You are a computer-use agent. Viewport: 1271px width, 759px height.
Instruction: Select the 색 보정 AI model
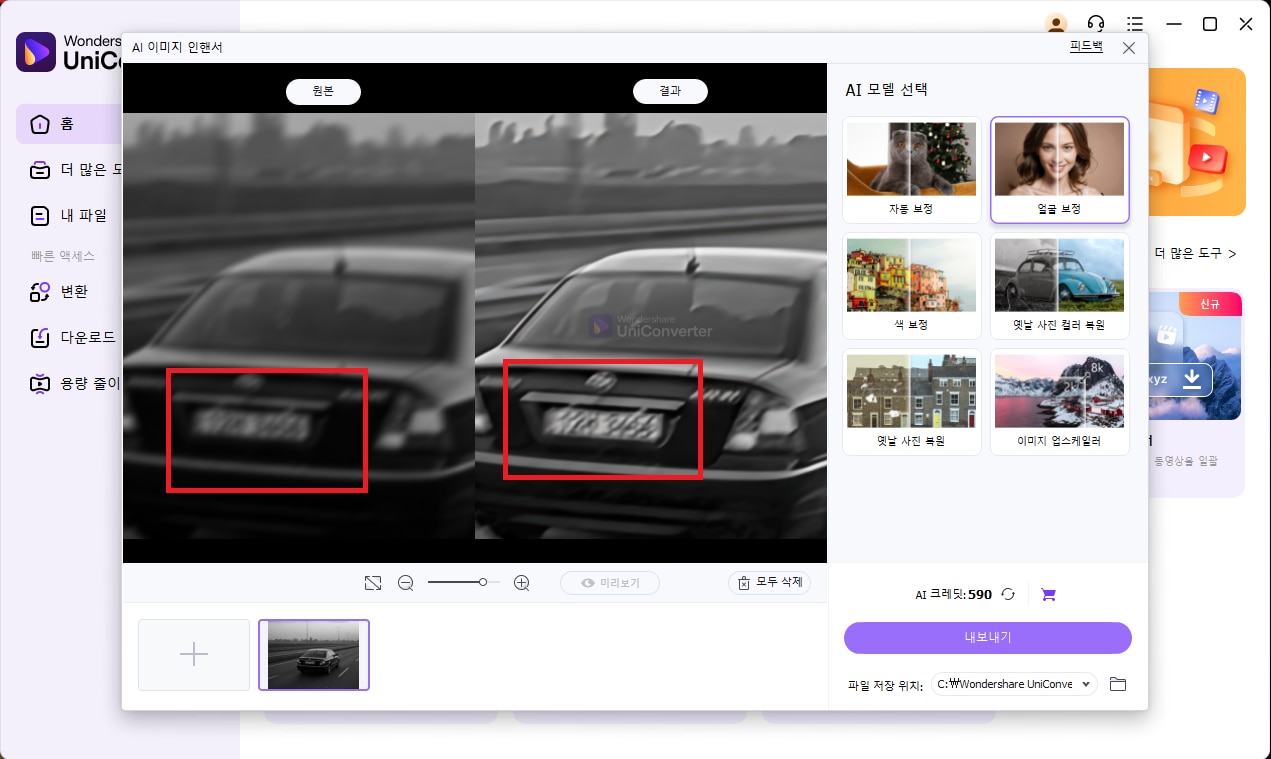(x=912, y=286)
